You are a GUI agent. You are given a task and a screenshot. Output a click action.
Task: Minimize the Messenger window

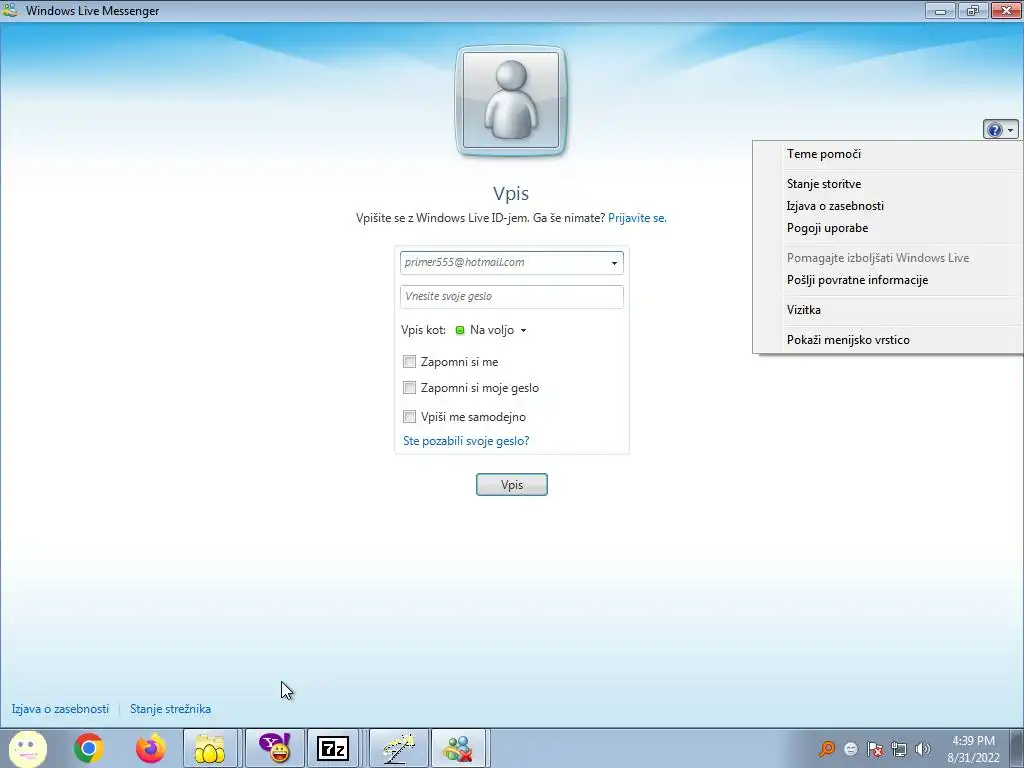click(940, 10)
